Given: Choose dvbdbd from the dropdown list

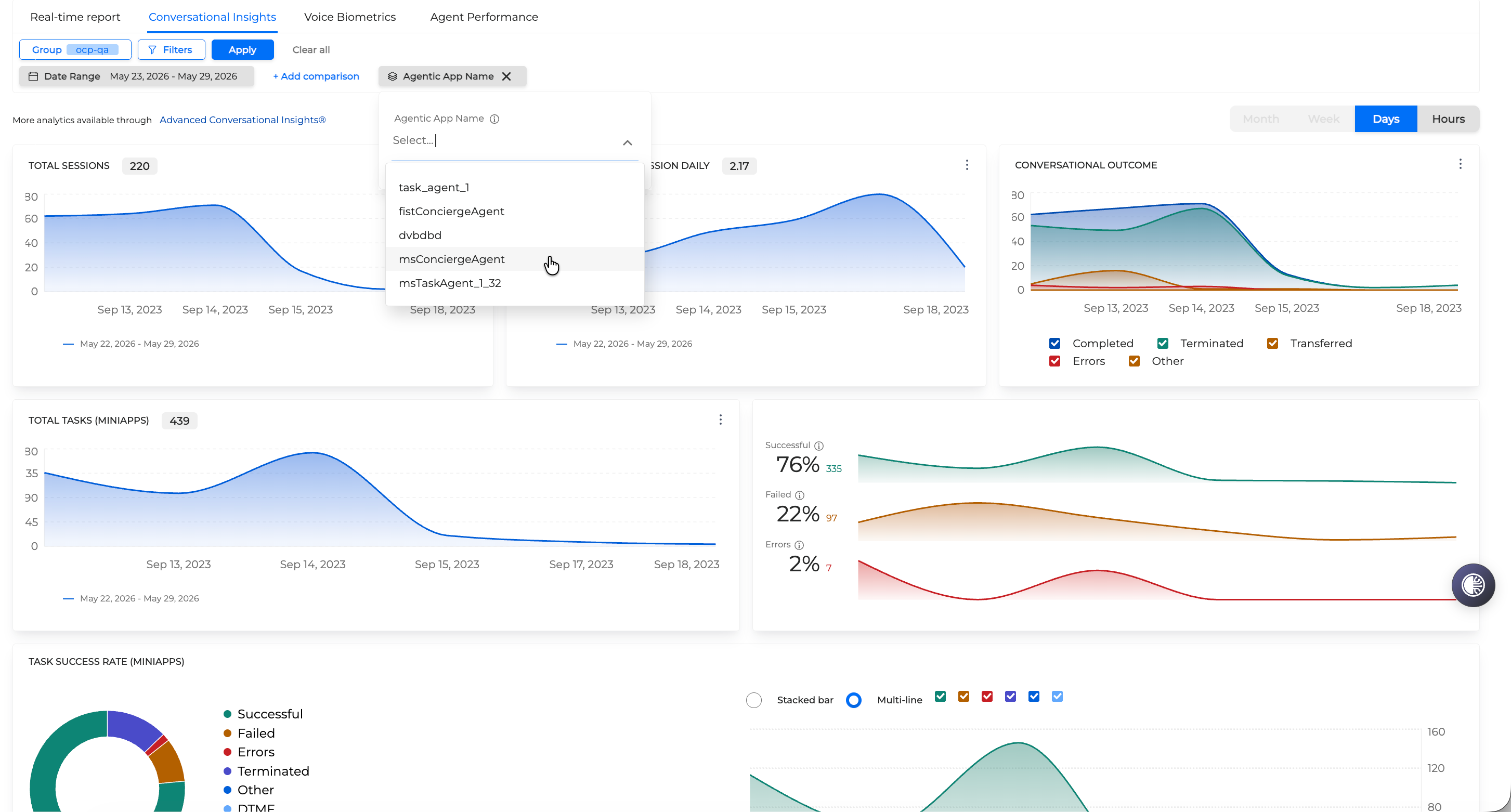Looking at the screenshot, I should [x=514, y=235].
